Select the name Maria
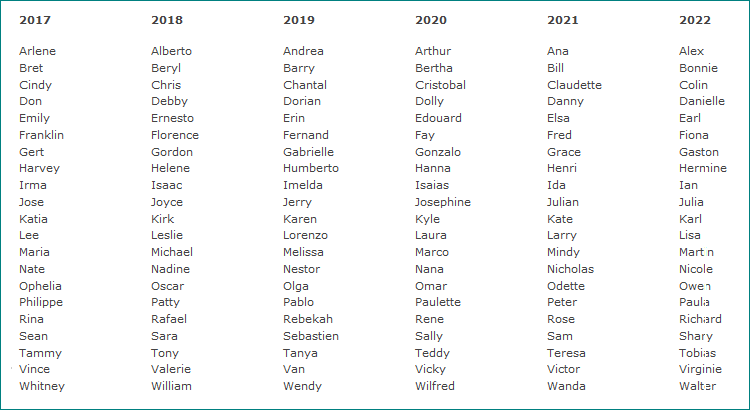 tap(35, 252)
